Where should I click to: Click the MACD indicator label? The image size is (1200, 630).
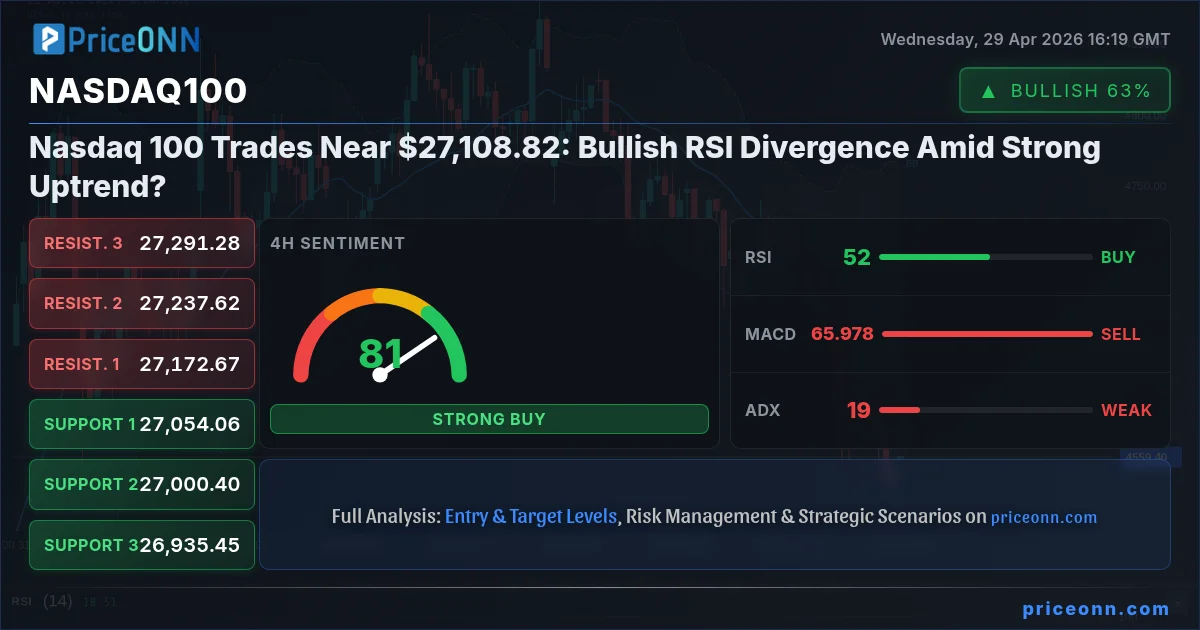[x=770, y=334]
